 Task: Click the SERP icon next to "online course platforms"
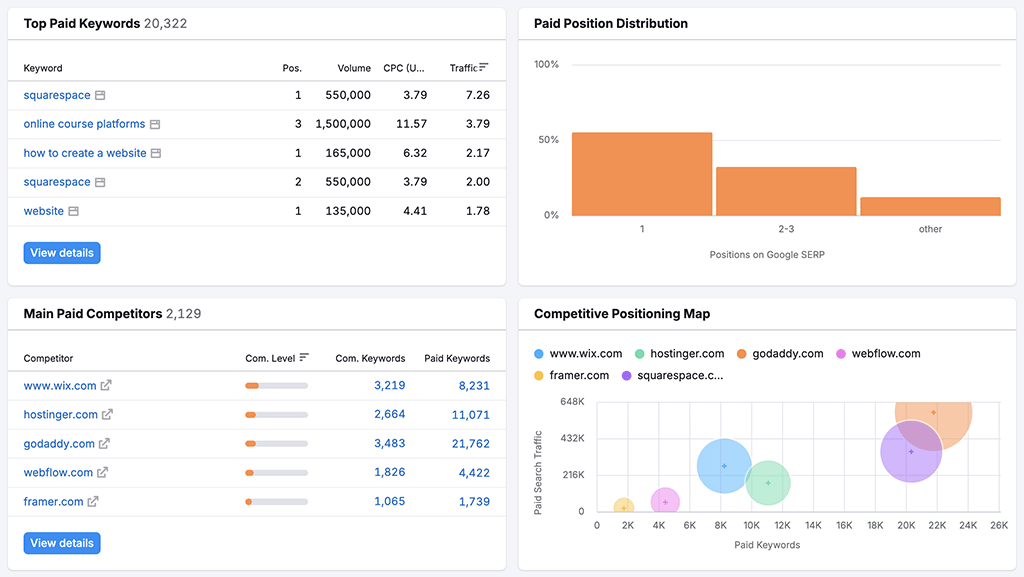pyautogui.click(x=156, y=123)
